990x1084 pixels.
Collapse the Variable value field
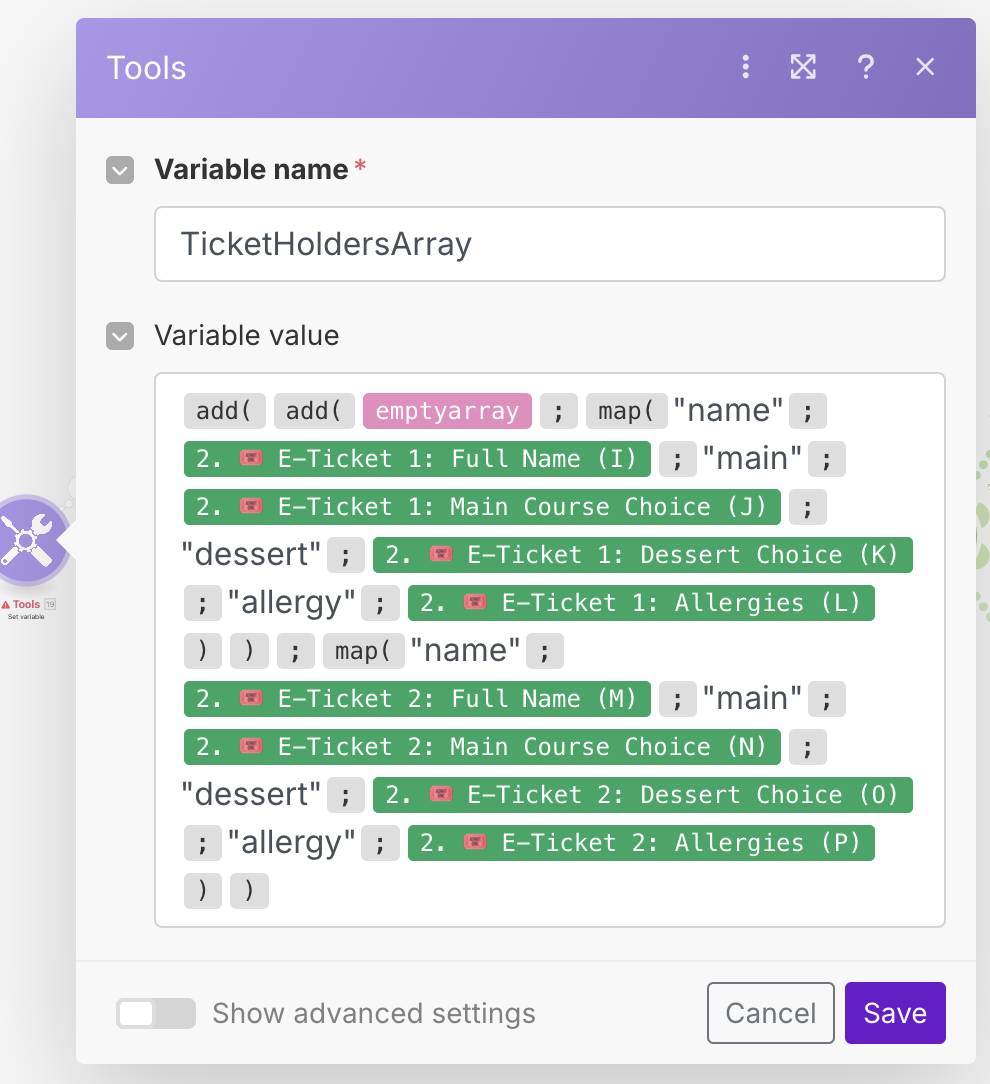click(x=120, y=335)
